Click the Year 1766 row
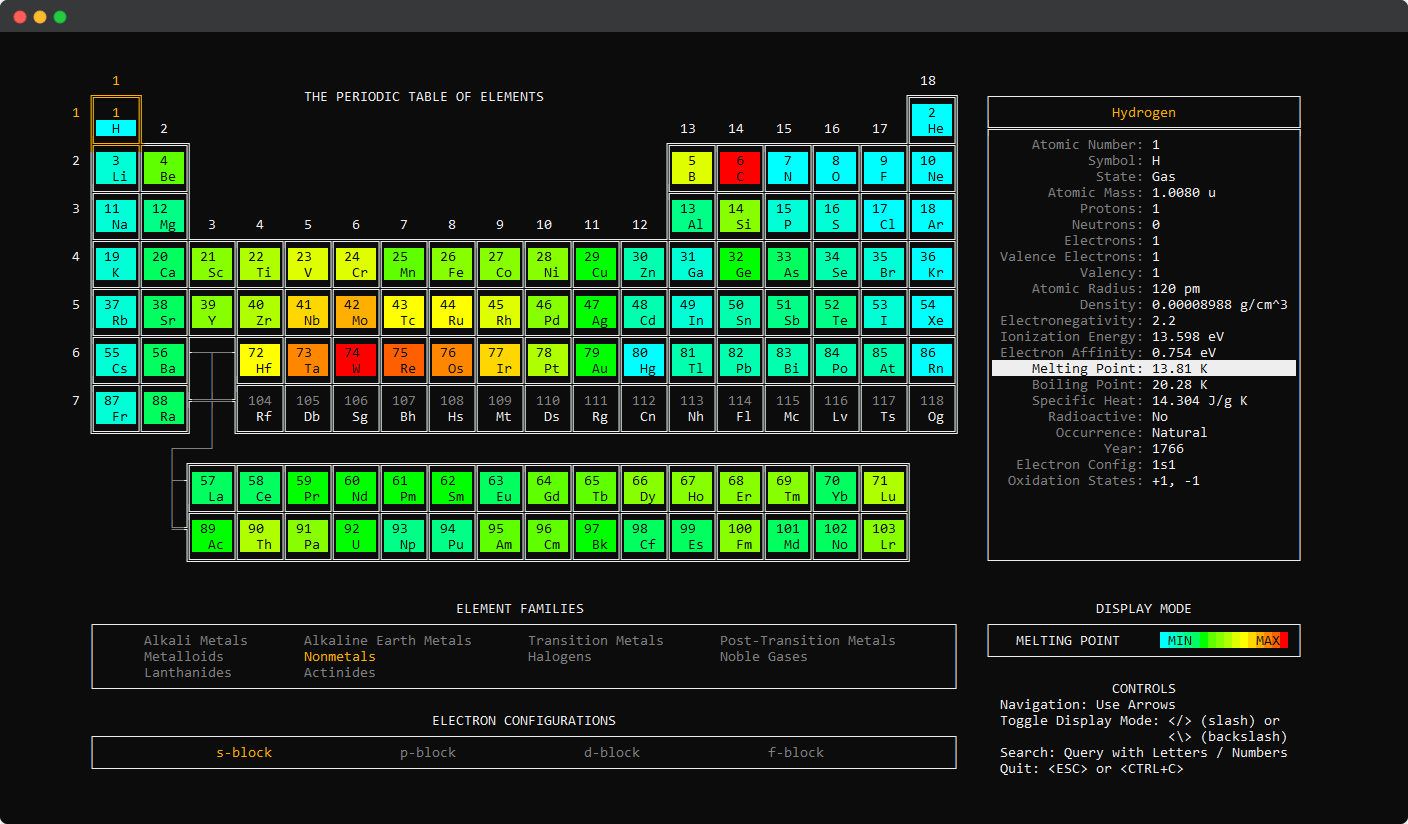Image resolution: width=1408 pixels, height=824 pixels. point(1144,449)
